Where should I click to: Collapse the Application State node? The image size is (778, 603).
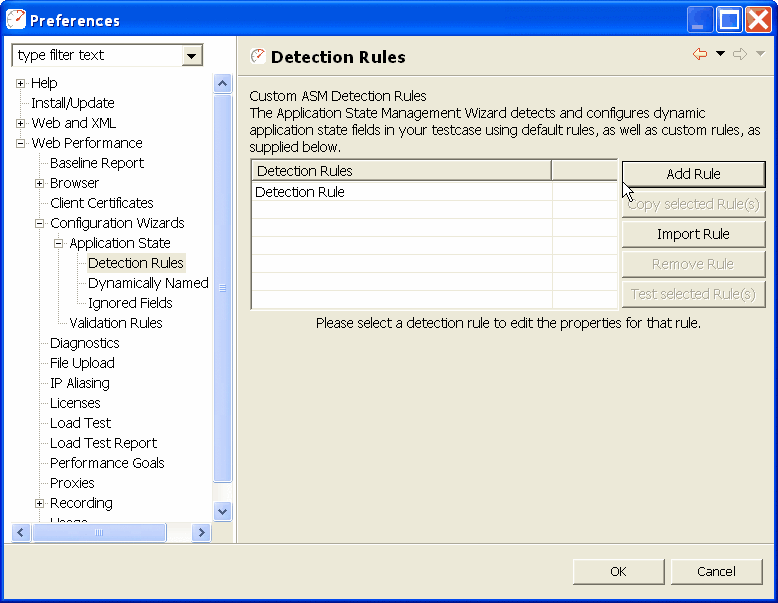pos(59,243)
